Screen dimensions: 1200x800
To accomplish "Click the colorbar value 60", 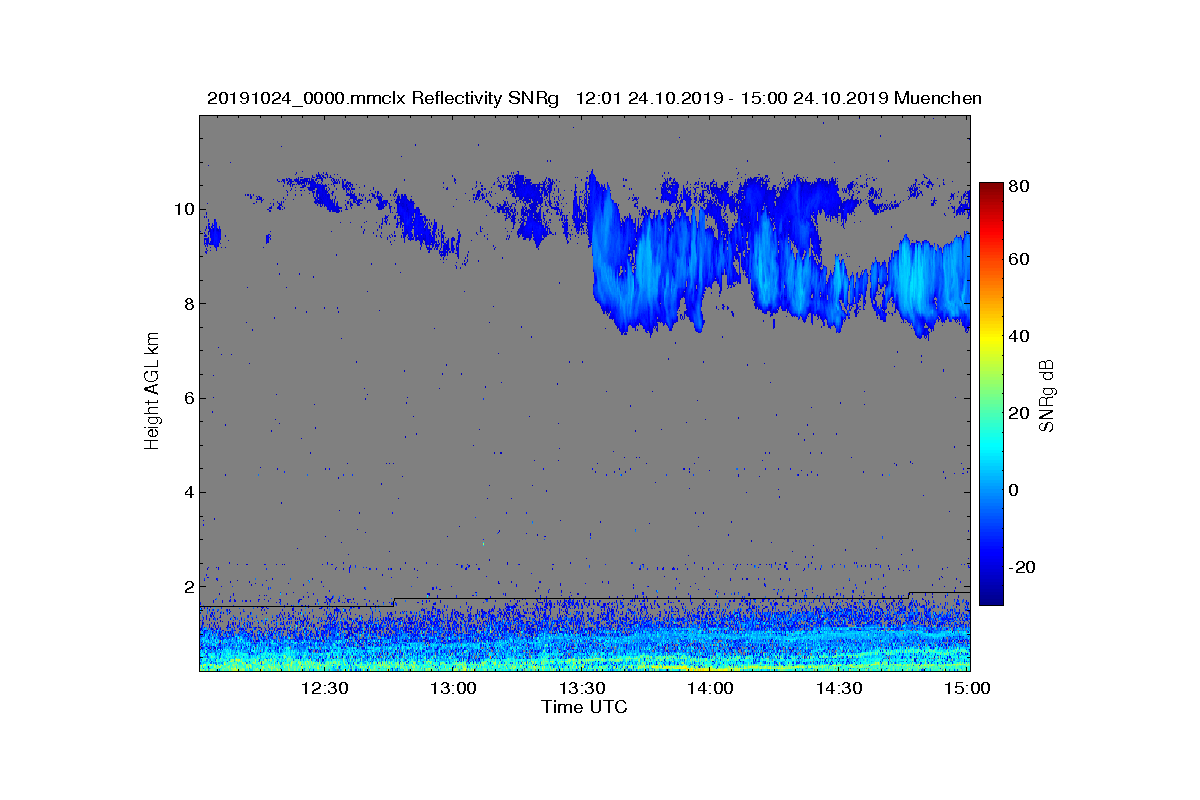I will (1020, 260).
